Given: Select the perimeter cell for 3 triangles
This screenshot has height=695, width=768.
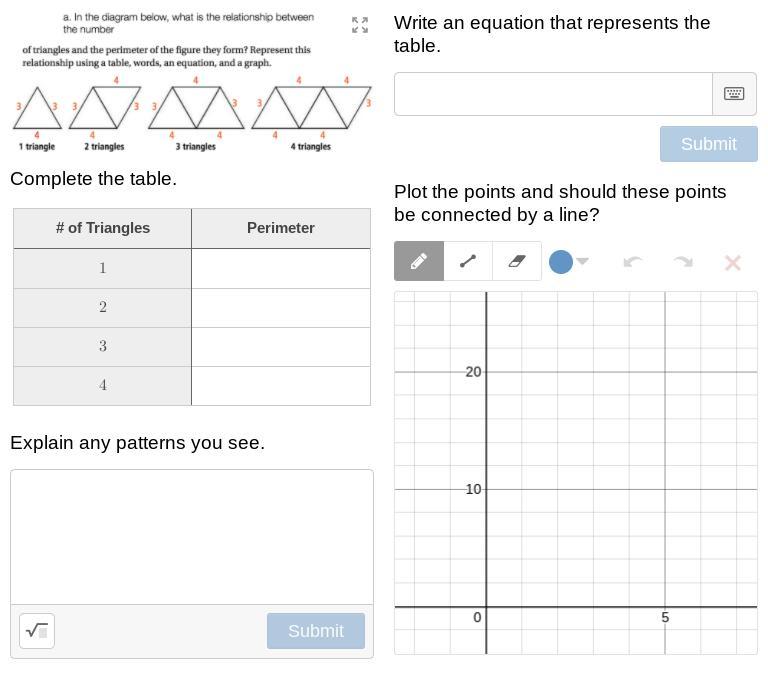Looking at the screenshot, I should click(x=281, y=346).
